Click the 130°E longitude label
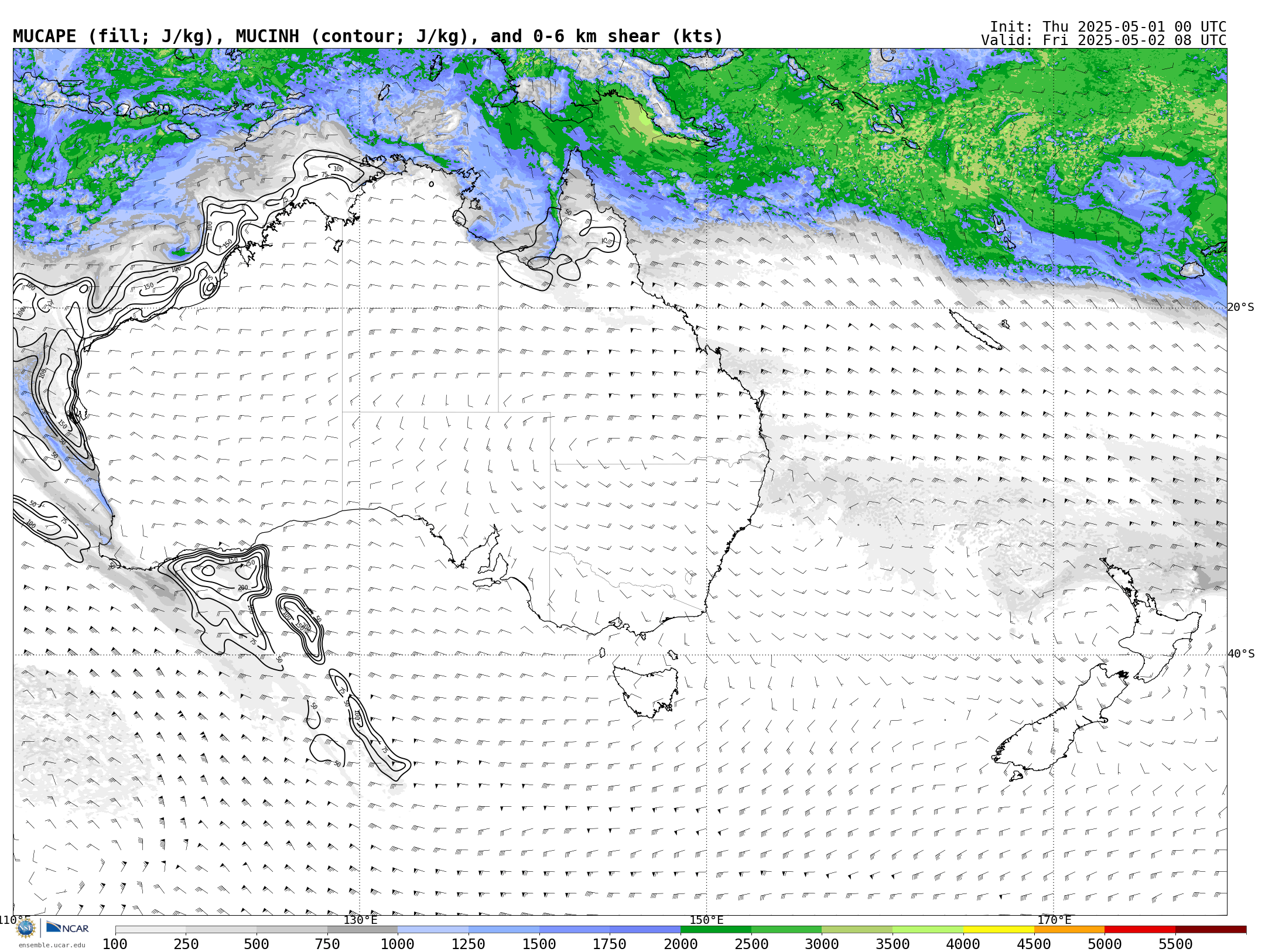1265x952 pixels. tap(360, 920)
